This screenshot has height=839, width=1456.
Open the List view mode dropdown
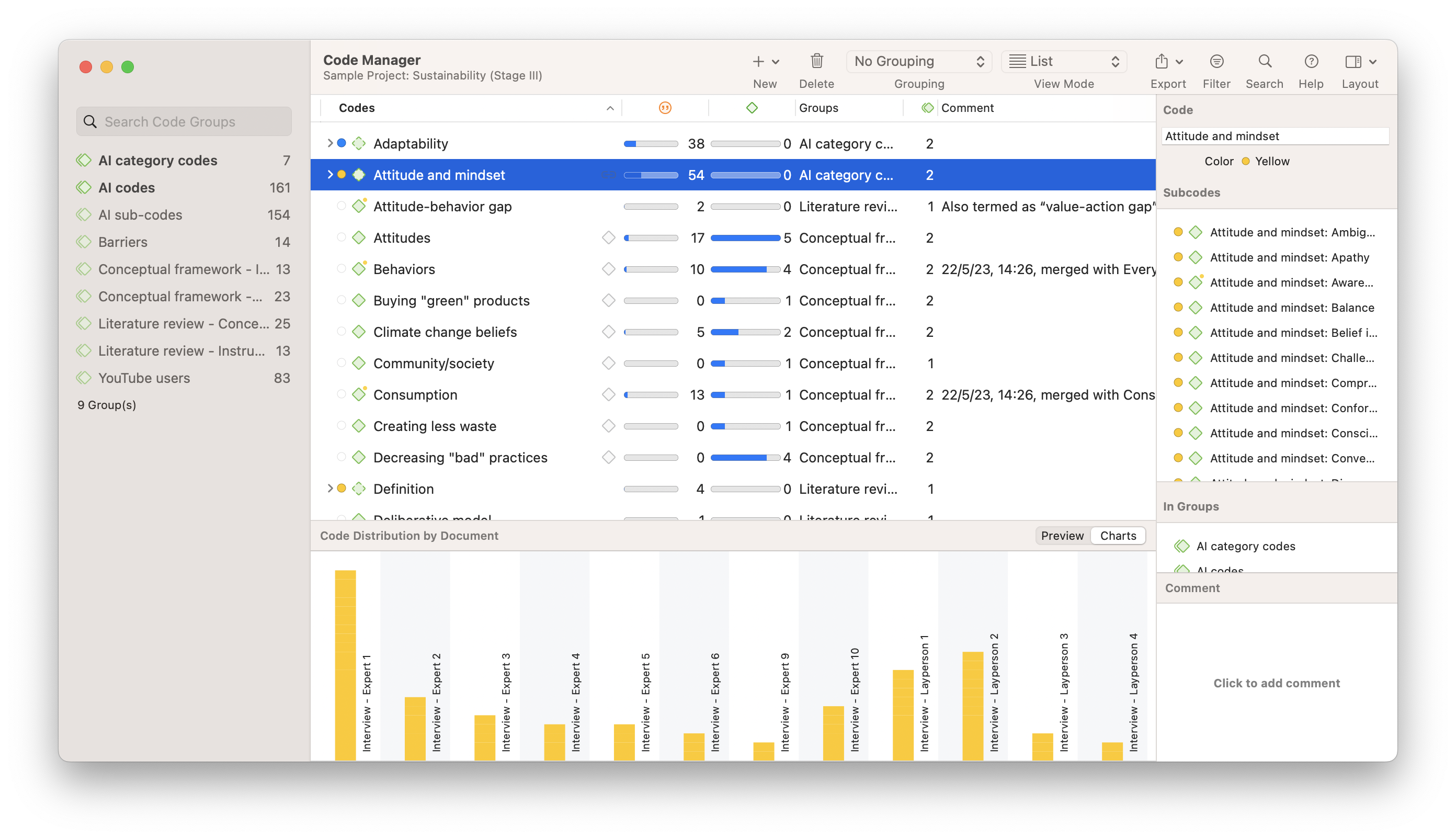coord(1064,61)
